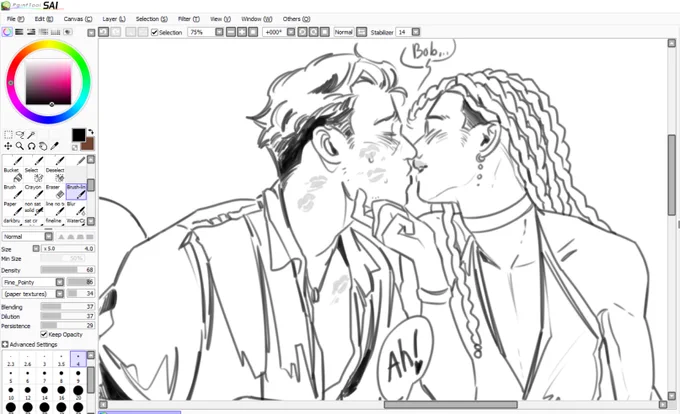Select the rectangular selection tool
This screenshot has width=680, height=414.
[8, 135]
